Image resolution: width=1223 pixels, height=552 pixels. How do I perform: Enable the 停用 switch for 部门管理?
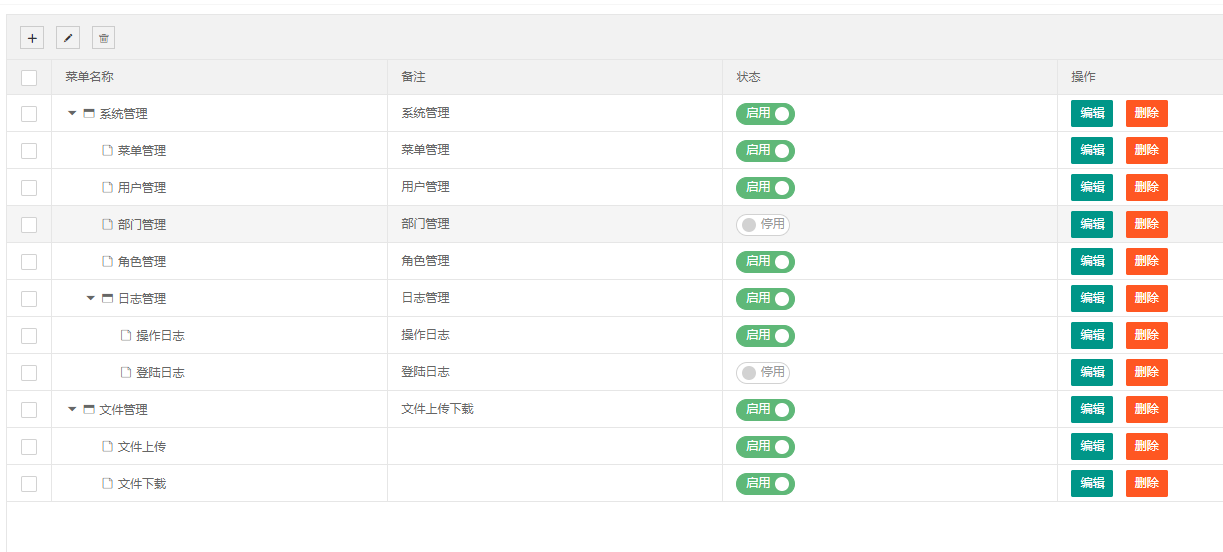763,225
